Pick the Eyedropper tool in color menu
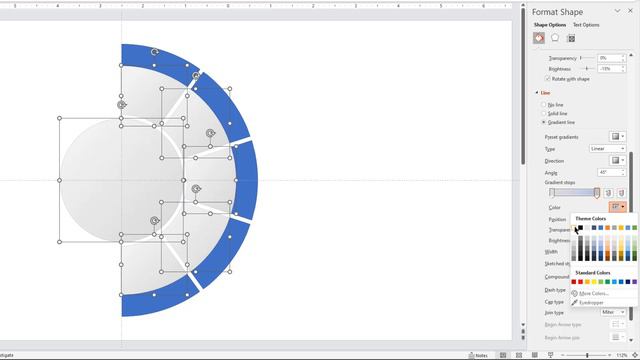Viewport: 640px width, 360px height. (591, 302)
